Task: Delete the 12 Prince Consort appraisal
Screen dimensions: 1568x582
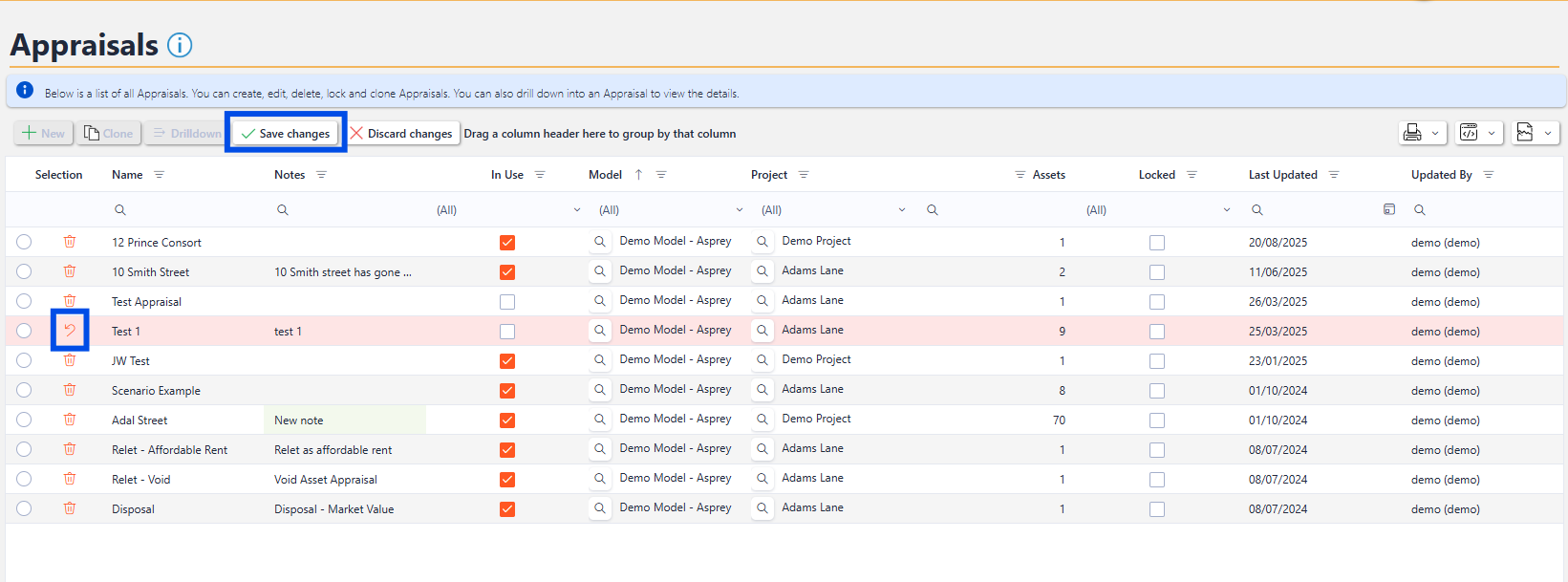Action: click(70, 242)
